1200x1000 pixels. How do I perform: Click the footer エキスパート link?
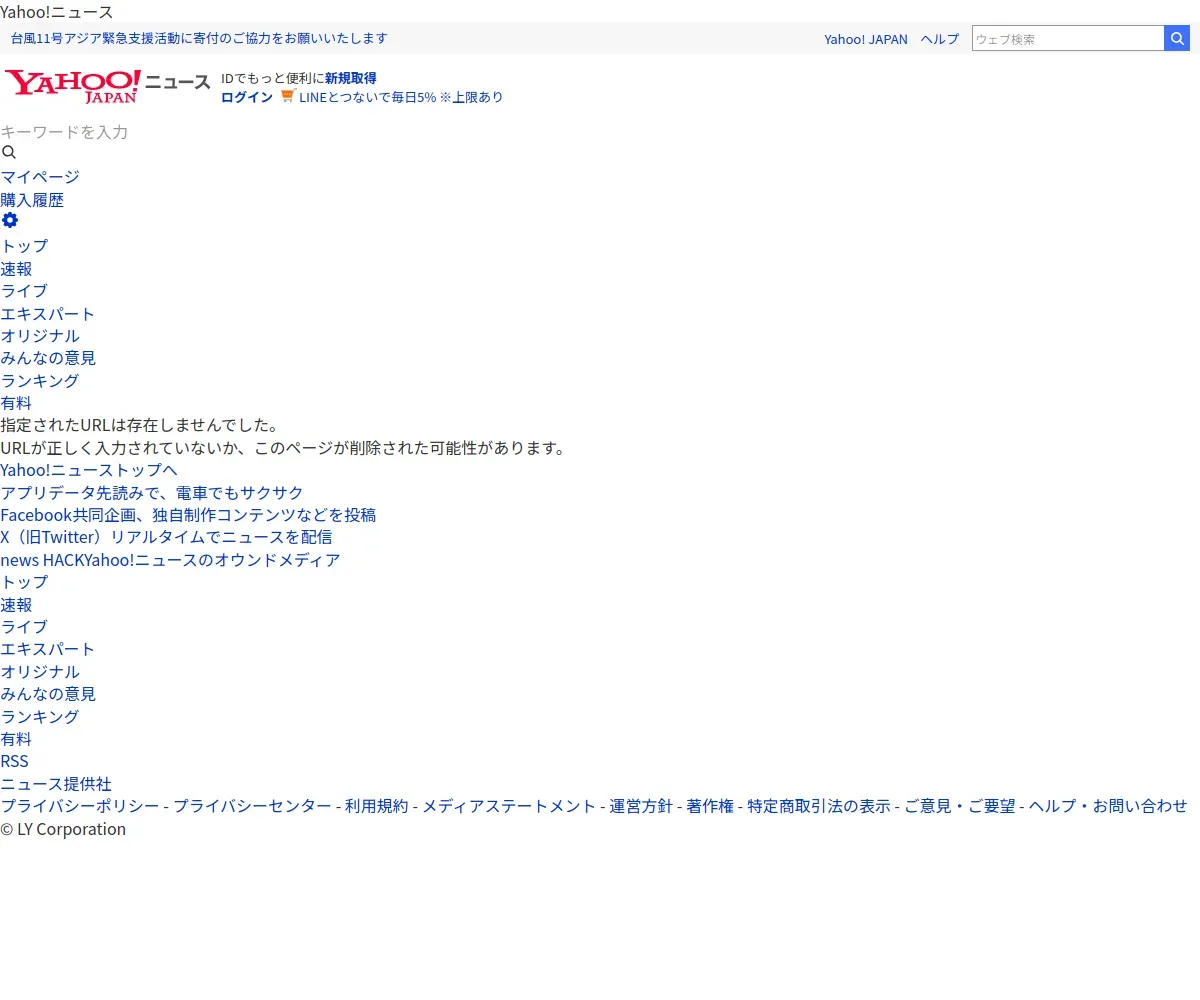click(48, 649)
